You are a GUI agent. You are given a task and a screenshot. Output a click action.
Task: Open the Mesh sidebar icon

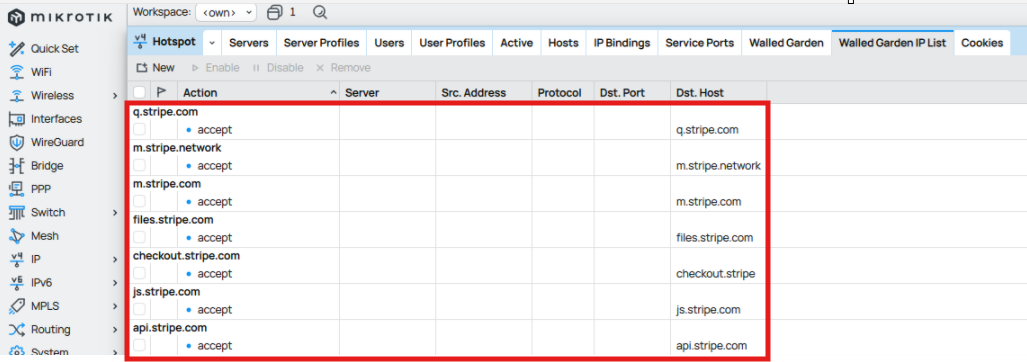[x=16, y=236]
